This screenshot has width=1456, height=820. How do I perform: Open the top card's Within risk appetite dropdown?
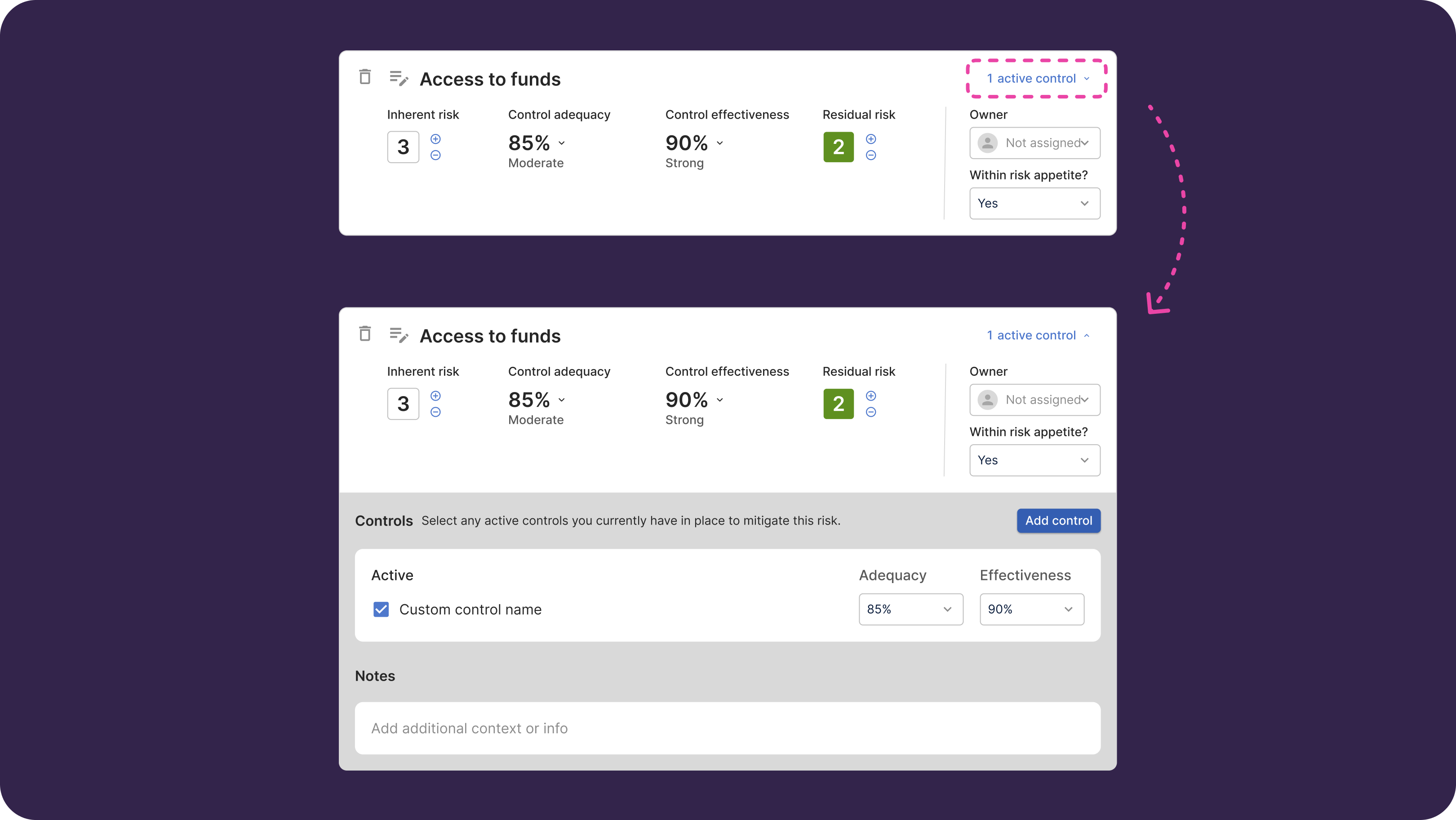click(x=1034, y=204)
